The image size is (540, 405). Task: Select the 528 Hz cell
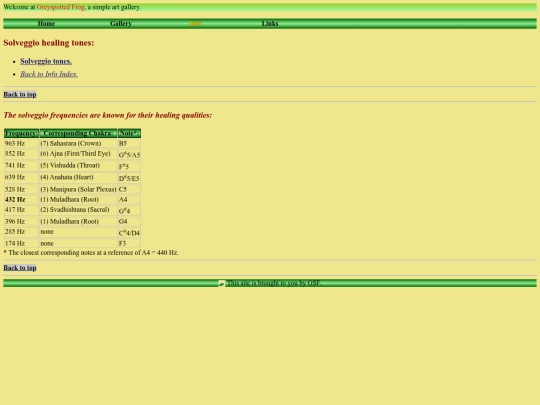[x=21, y=189]
